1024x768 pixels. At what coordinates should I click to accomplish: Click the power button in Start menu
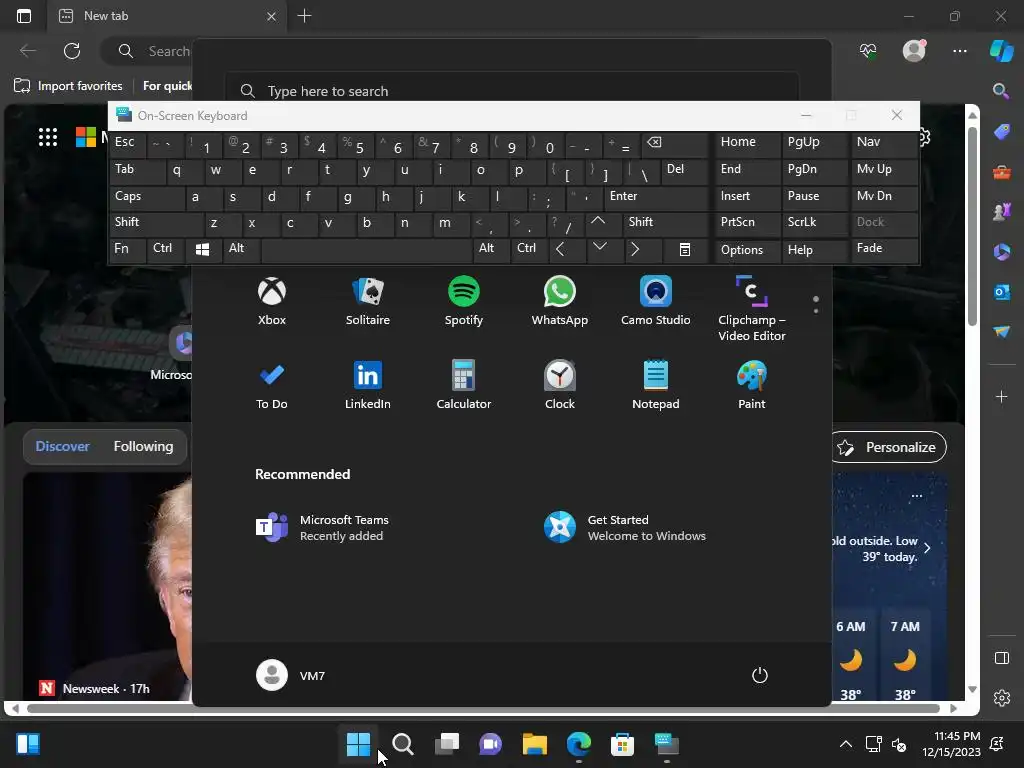pos(760,675)
